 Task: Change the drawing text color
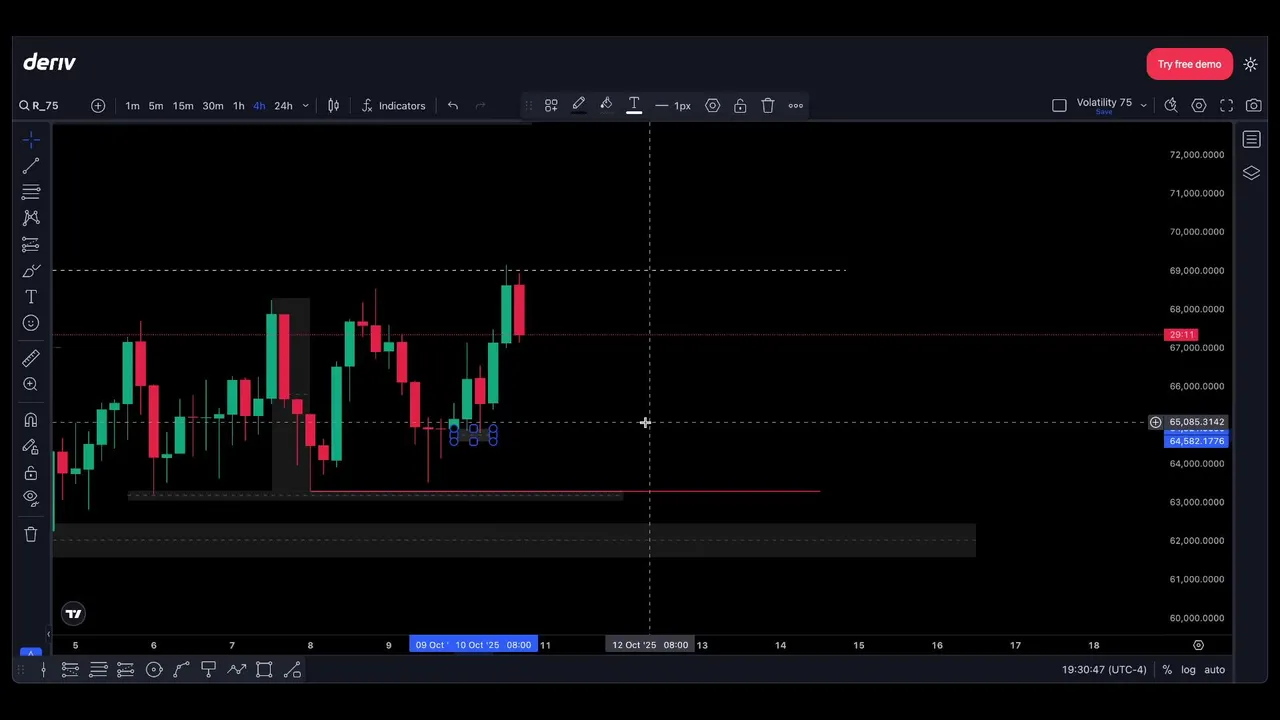[634, 106]
